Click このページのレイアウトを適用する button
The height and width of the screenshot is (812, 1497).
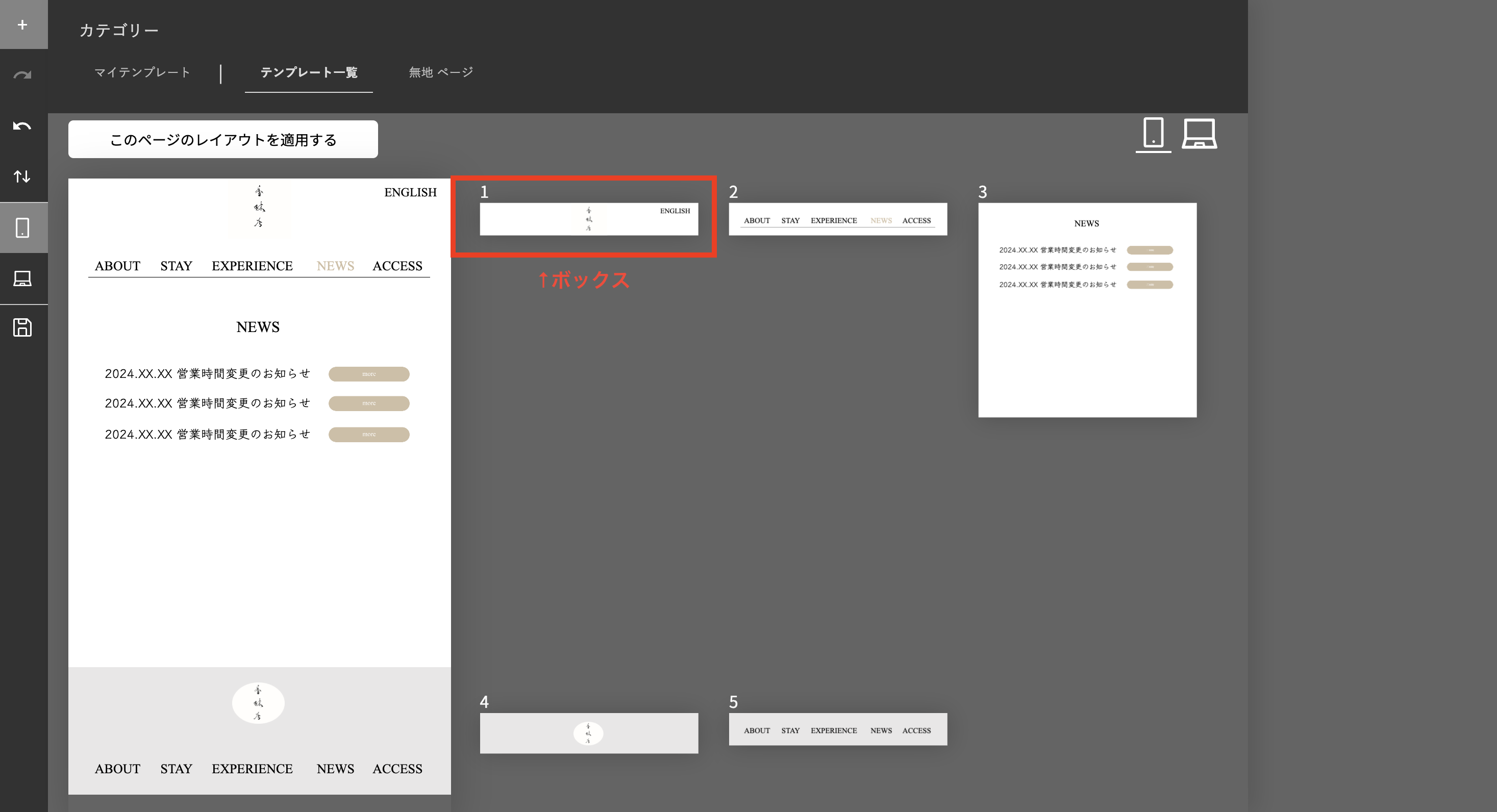click(x=223, y=139)
